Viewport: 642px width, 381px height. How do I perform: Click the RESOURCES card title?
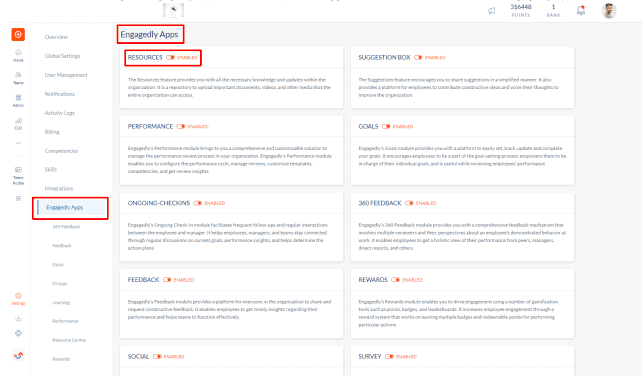pos(145,58)
